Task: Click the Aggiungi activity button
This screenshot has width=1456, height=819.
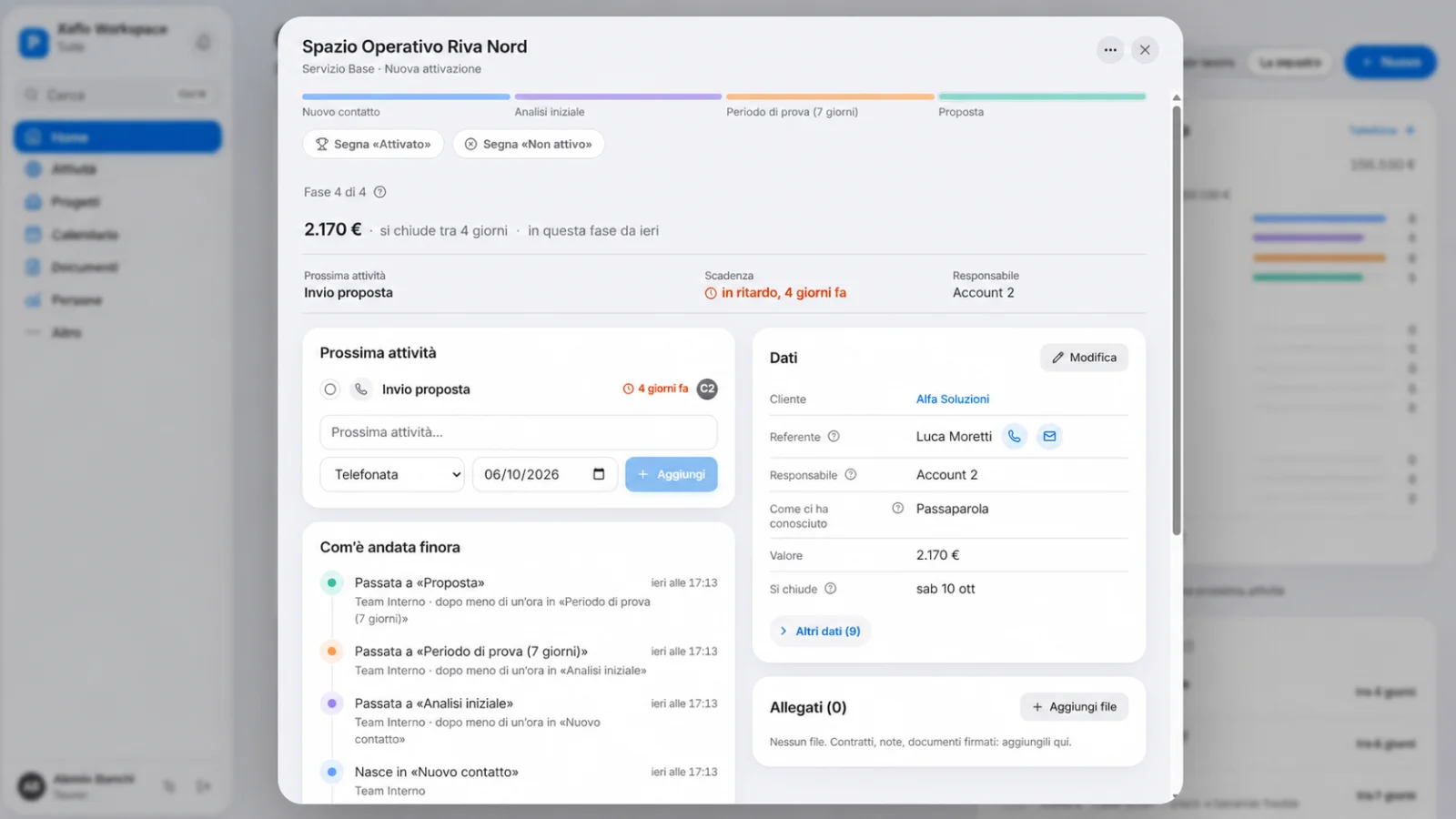Action: coord(672,474)
